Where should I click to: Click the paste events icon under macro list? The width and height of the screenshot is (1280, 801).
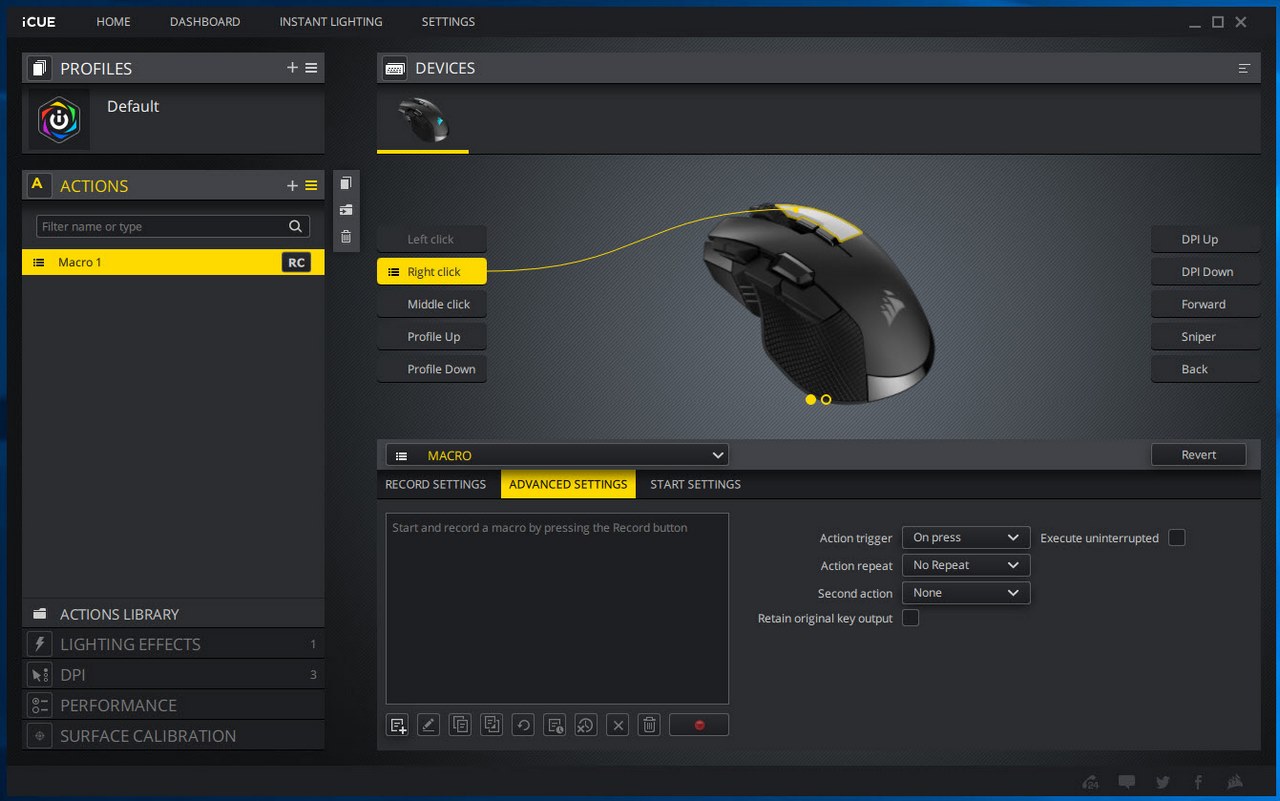pyautogui.click(x=492, y=725)
